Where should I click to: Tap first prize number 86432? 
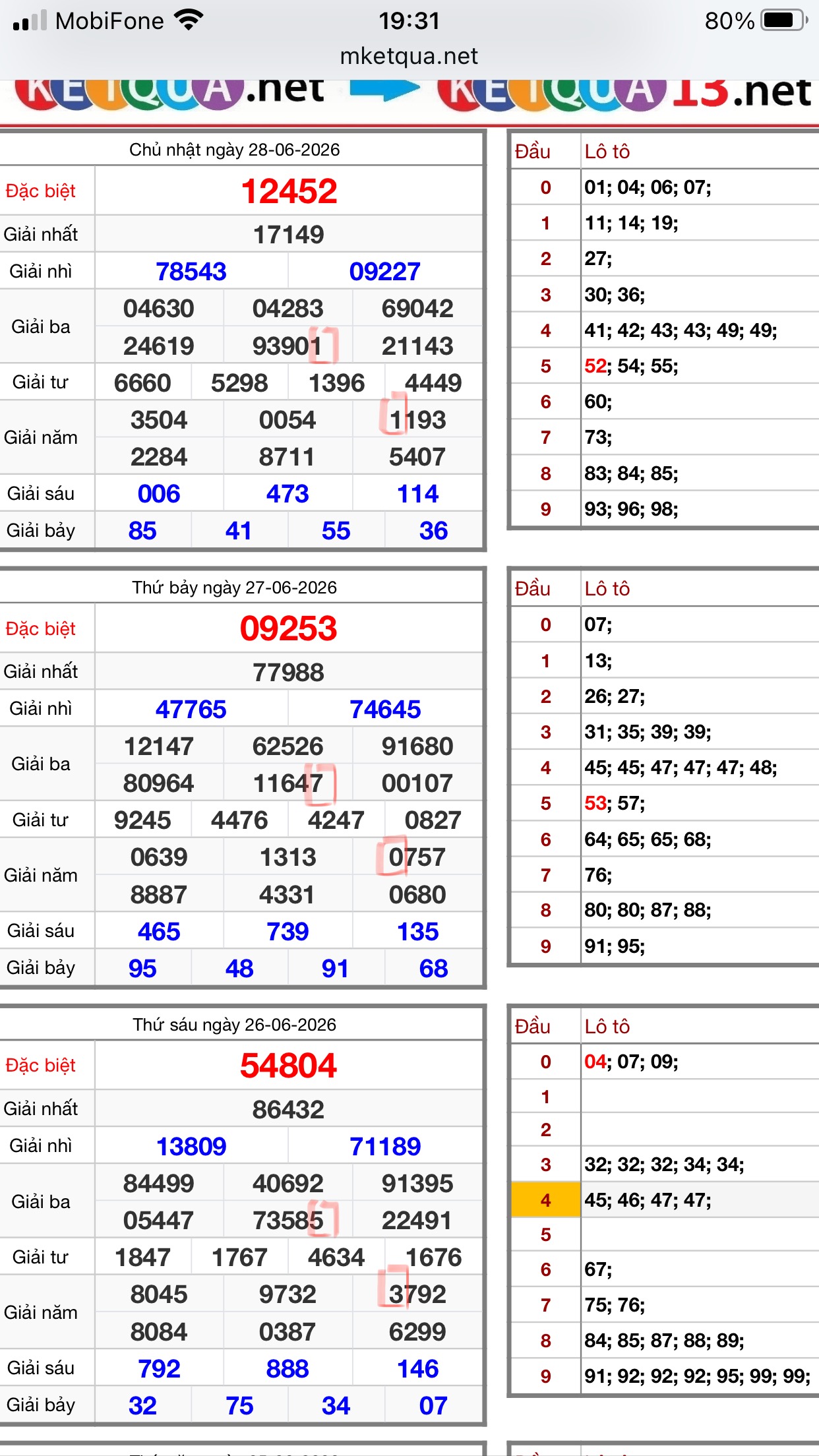point(289,1110)
